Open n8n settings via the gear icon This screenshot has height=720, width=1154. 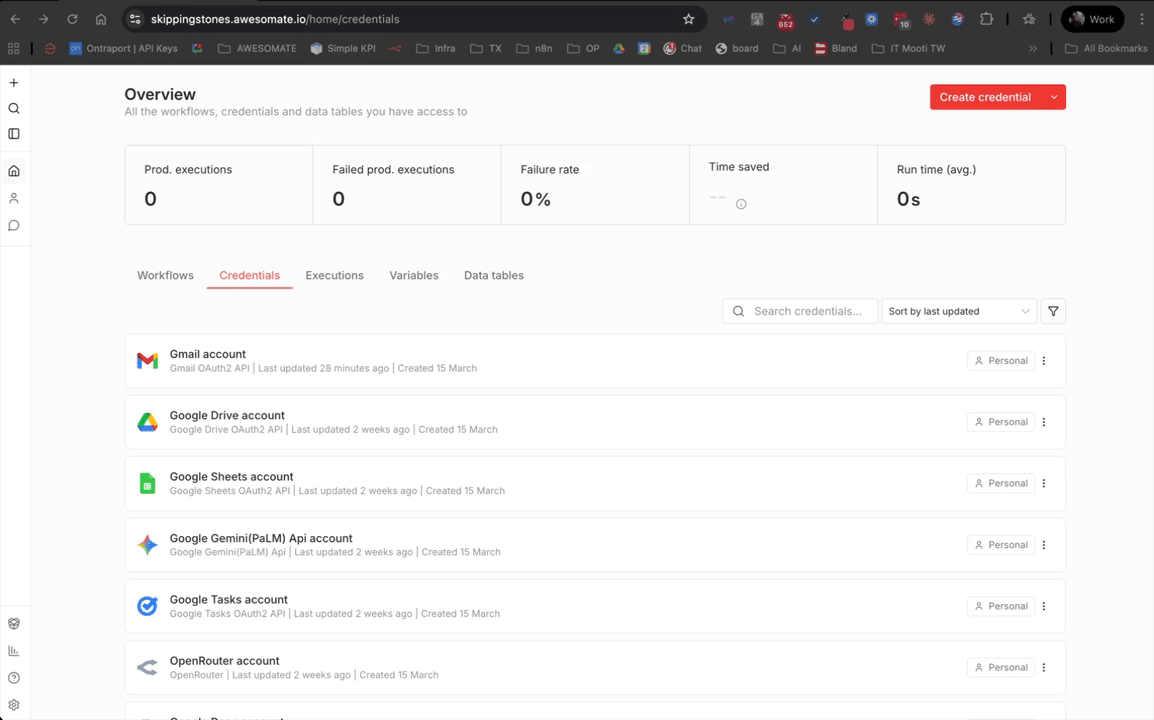pyautogui.click(x=14, y=705)
